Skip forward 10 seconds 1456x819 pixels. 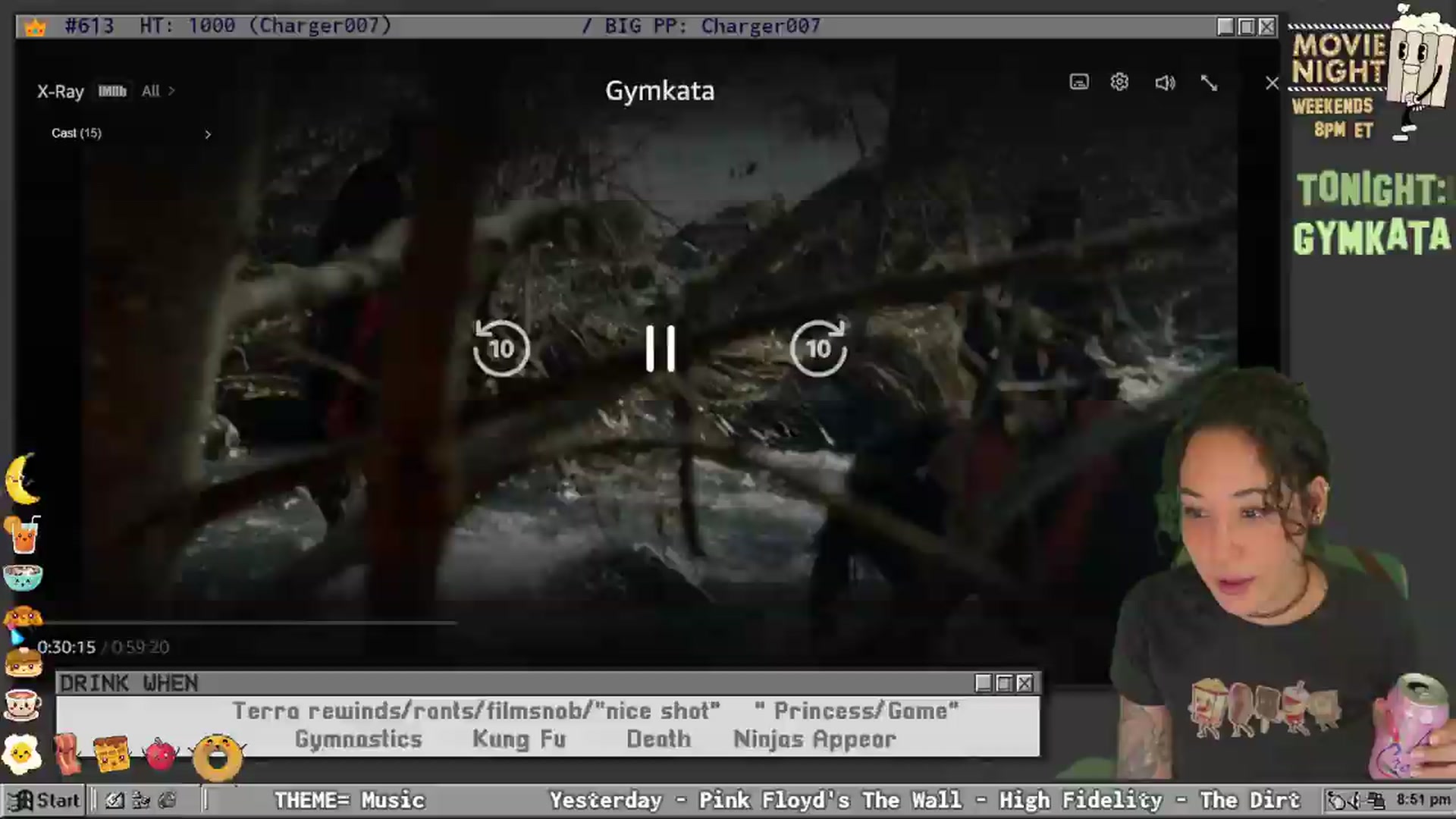tap(818, 348)
